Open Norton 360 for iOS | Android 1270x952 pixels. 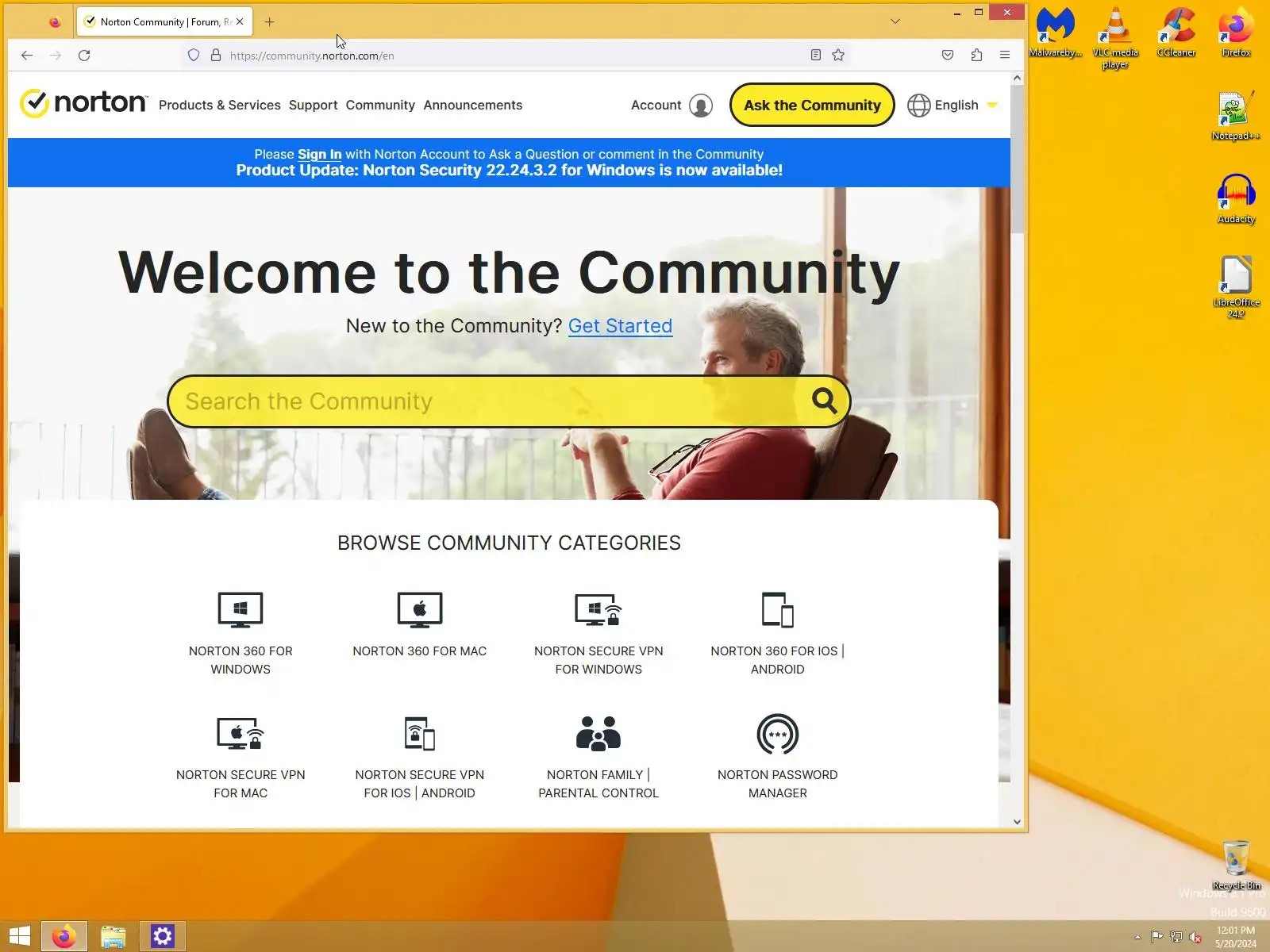click(x=778, y=634)
